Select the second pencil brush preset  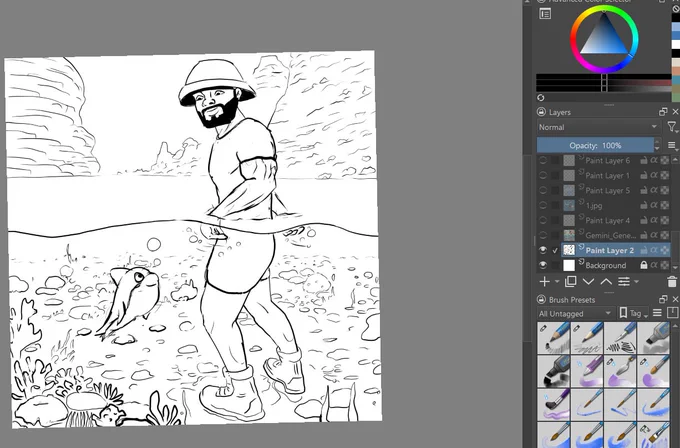(587, 337)
